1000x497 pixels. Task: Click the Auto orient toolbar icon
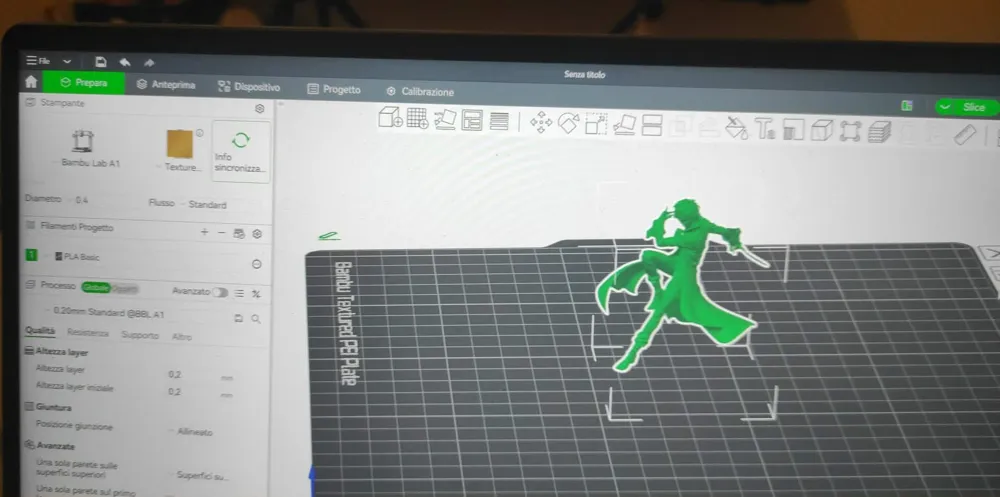(x=445, y=119)
